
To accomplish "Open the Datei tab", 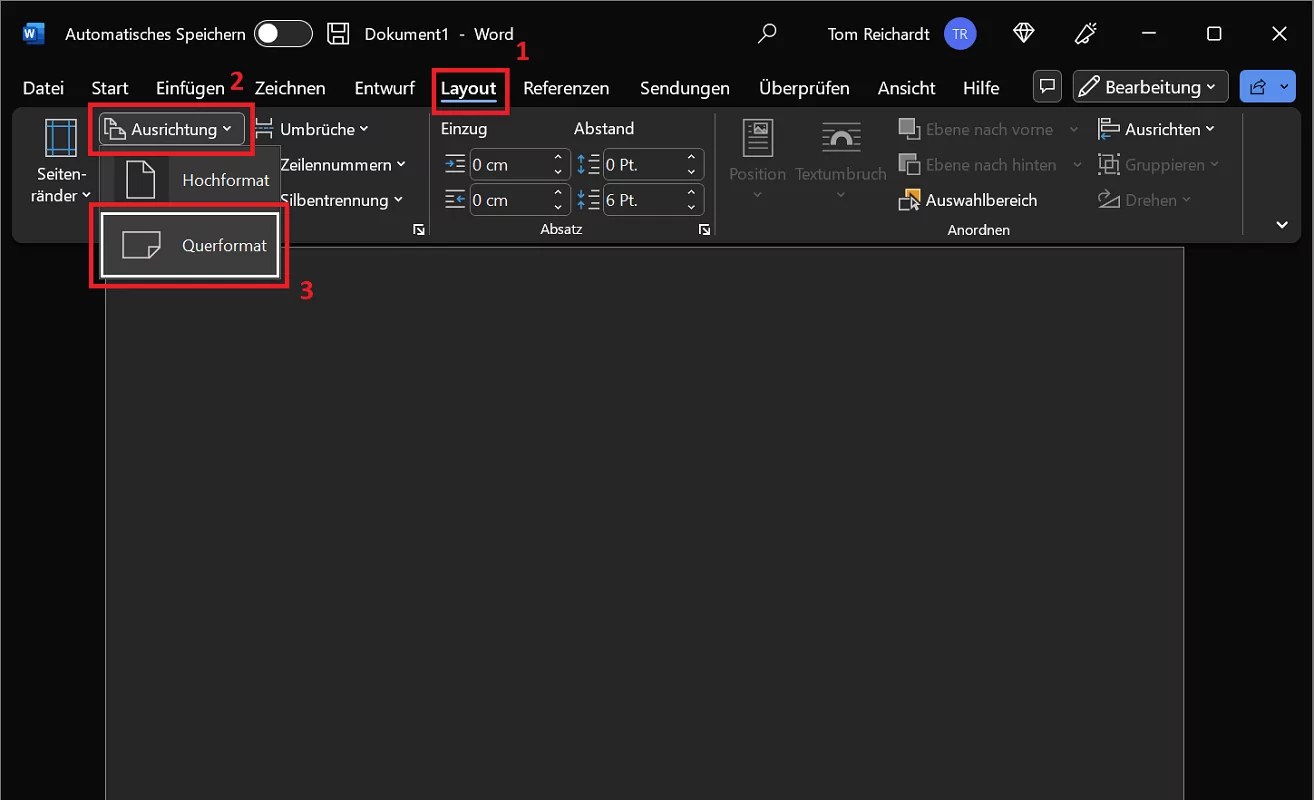I will [x=43, y=88].
